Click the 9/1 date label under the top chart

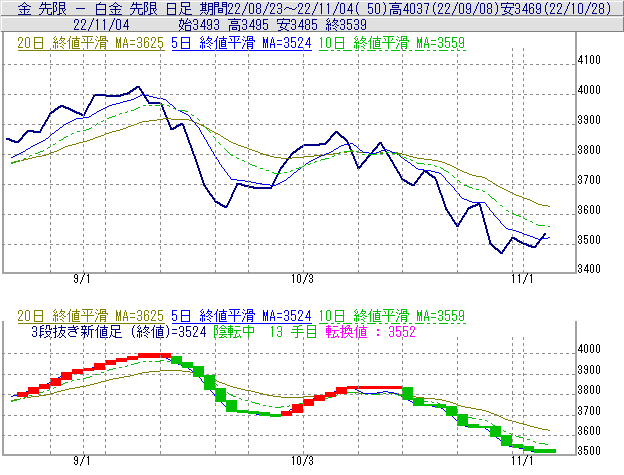tap(82, 279)
